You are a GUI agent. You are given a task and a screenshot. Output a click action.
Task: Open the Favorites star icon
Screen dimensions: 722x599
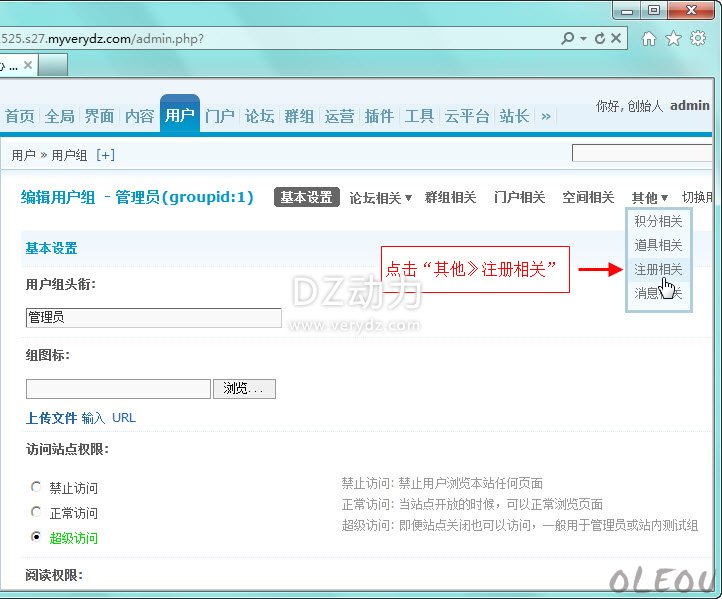click(673, 38)
